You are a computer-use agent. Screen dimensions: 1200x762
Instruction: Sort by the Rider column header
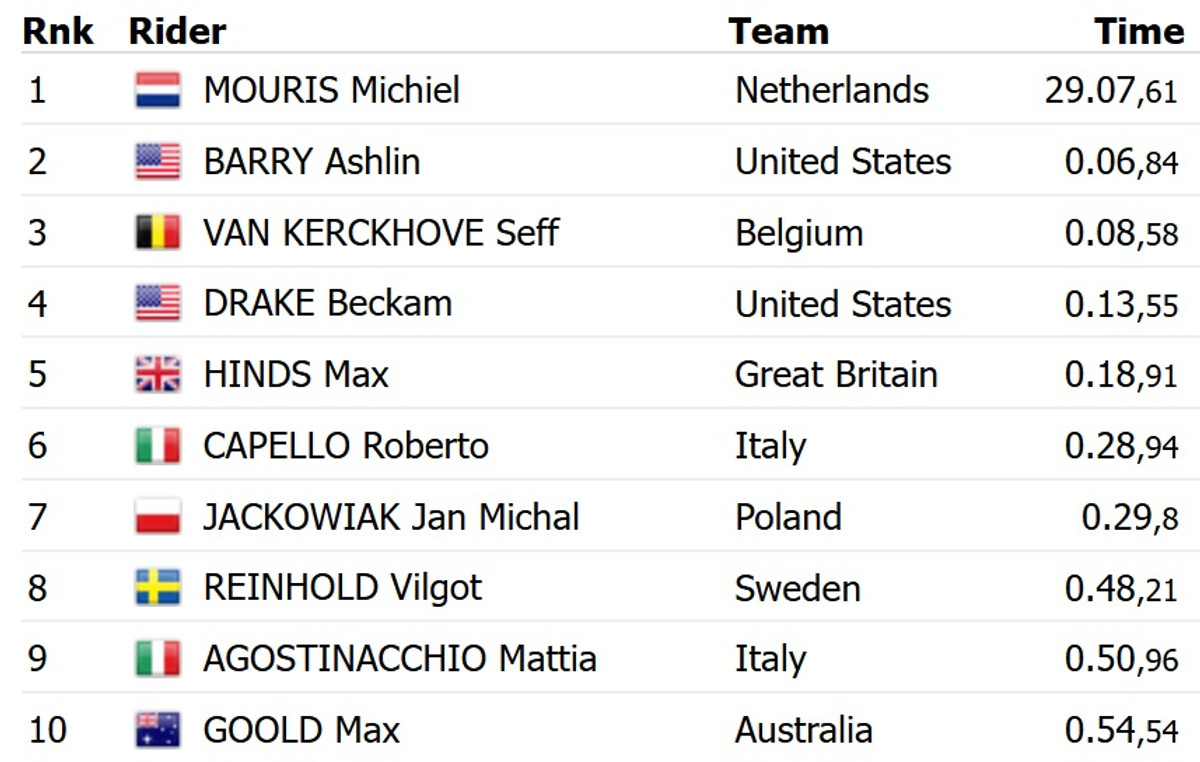[177, 32]
